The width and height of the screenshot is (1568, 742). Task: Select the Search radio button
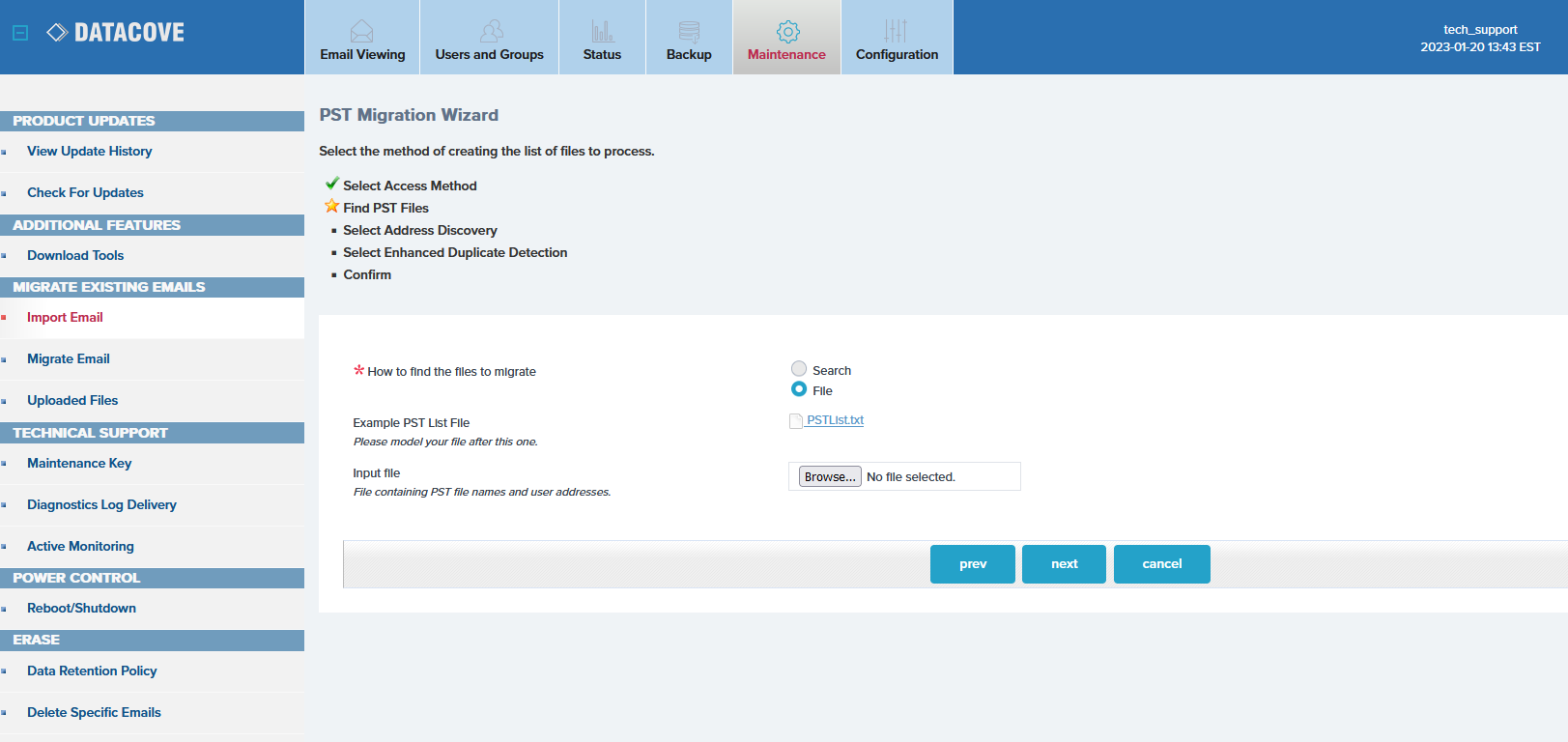point(799,369)
